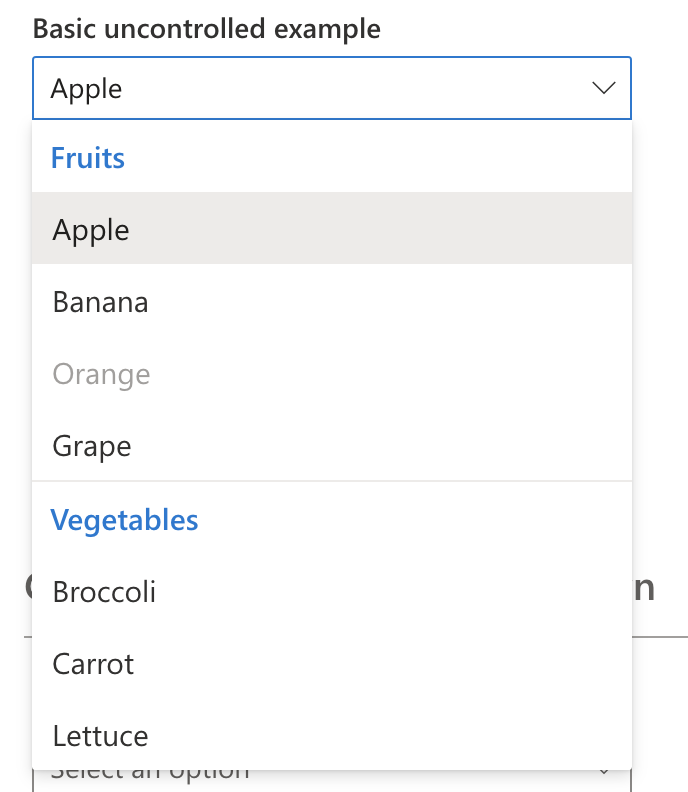Click the 'Basic uncontrolled example' label
688x792 pixels.
coord(207,28)
